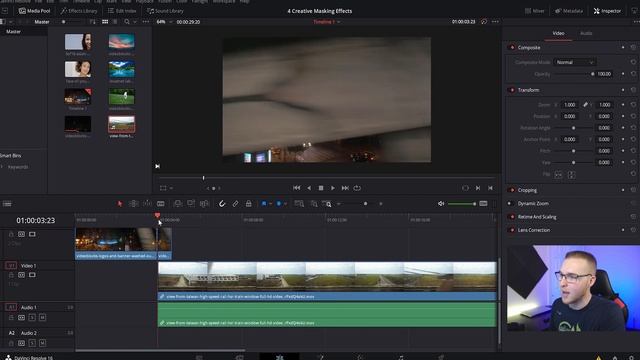Image resolution: width=640 pixels, height=360 pixels.
Task: Select the Blade Edit Mode tool
Action: pos(161,204)
